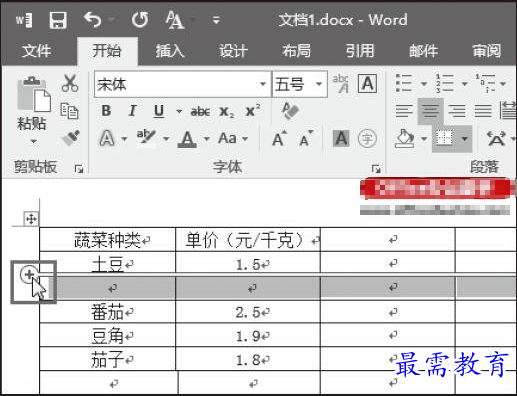Select the Format Painter brush

(x=71, y=138)
